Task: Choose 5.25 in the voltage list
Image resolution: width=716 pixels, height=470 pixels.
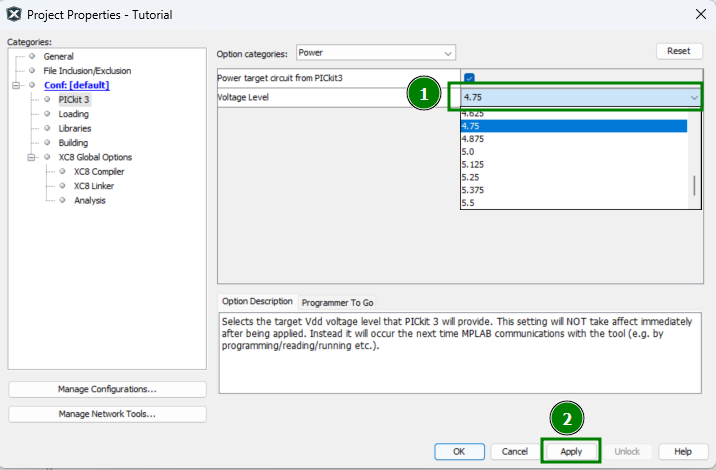Action: [x=574, y=177]
